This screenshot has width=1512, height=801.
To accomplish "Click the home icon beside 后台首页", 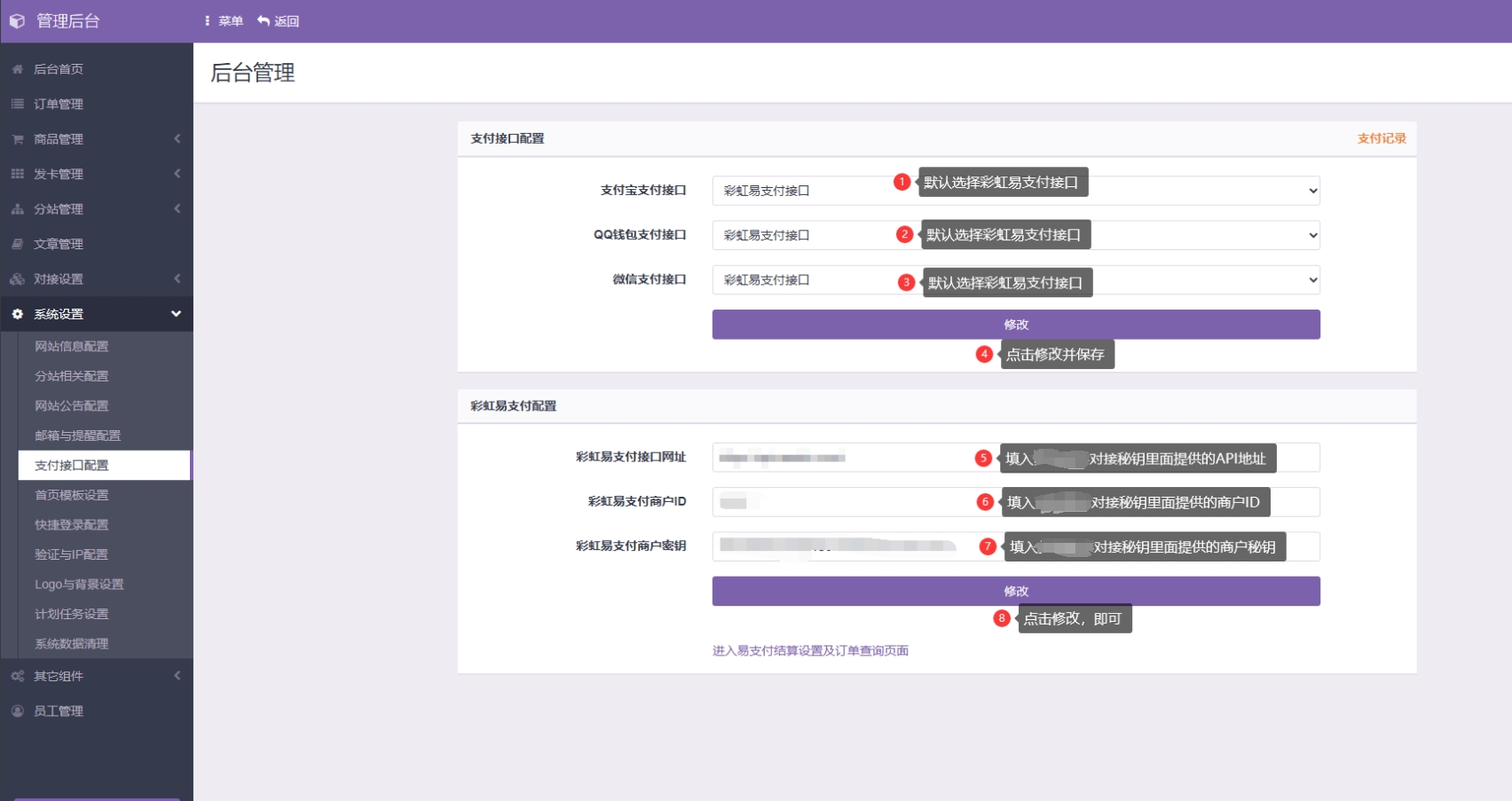I will point(17,69).
